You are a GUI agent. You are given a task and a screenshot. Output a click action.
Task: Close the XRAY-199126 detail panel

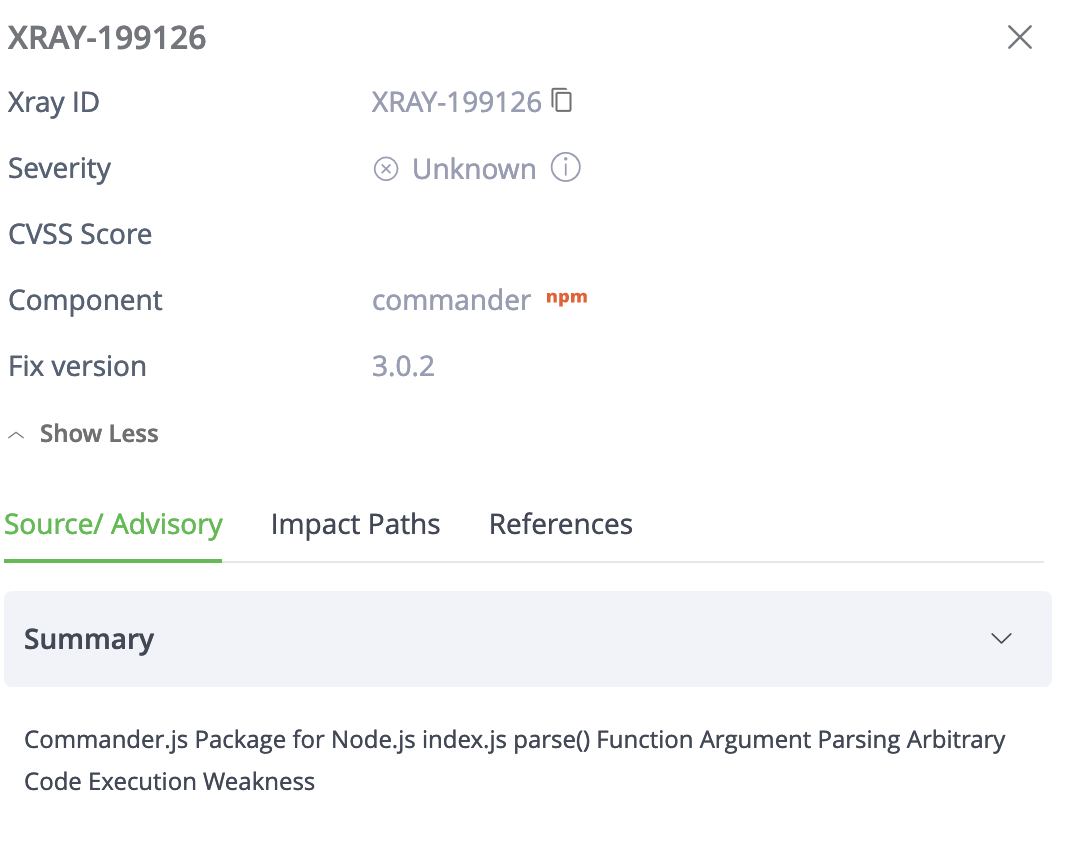pos(1019,37)
